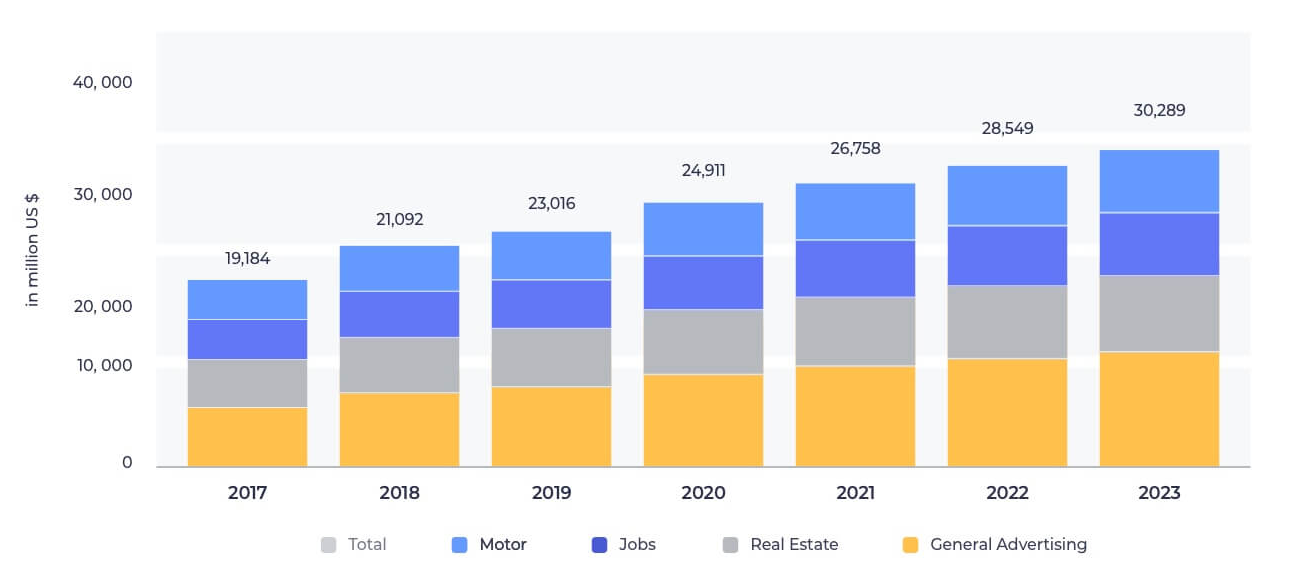Click the General Advertising legend label
This screenshot has height=576, width=1302.
(1008, 545)
